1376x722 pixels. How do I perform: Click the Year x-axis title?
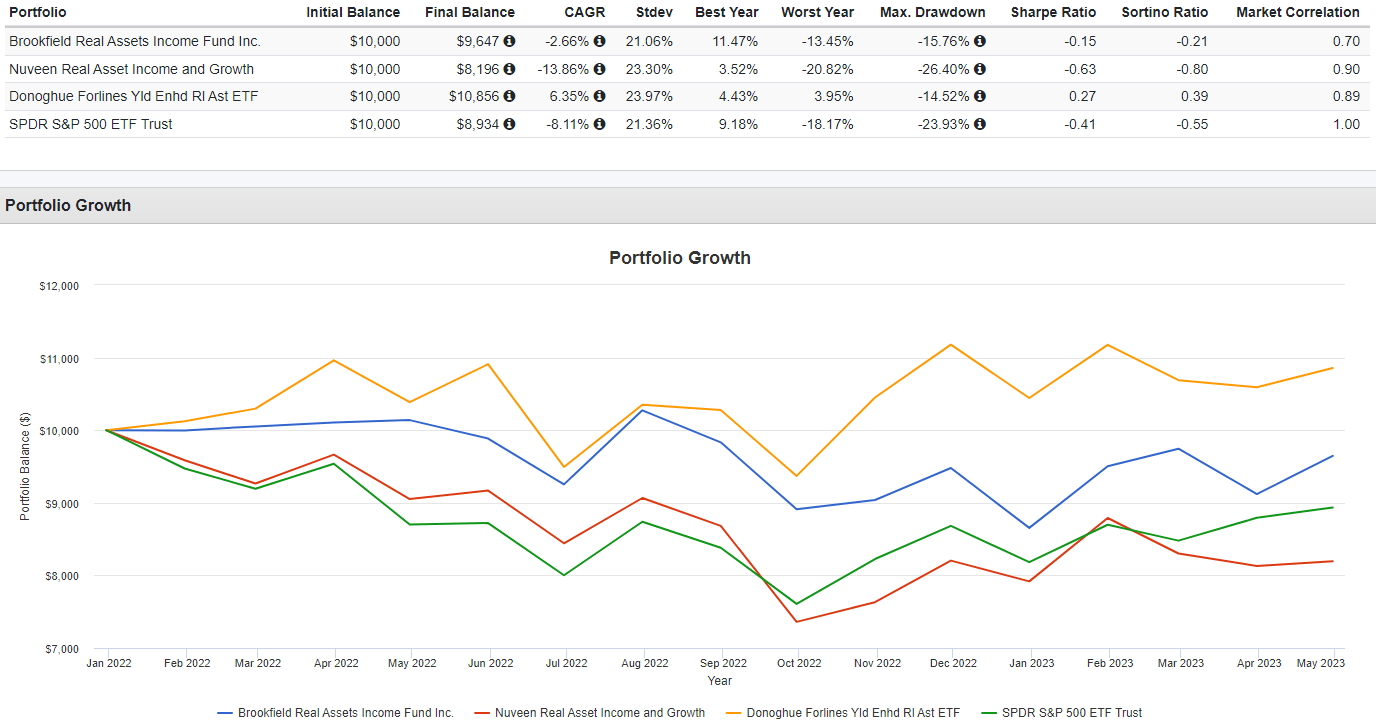pyautogui.click(x=719, y=680)
